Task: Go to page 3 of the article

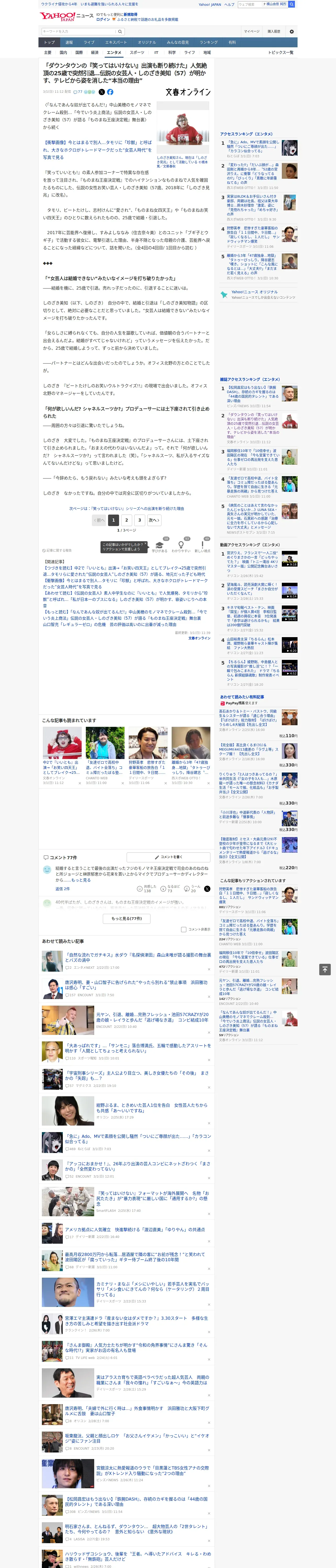Action: click(140, 520)
